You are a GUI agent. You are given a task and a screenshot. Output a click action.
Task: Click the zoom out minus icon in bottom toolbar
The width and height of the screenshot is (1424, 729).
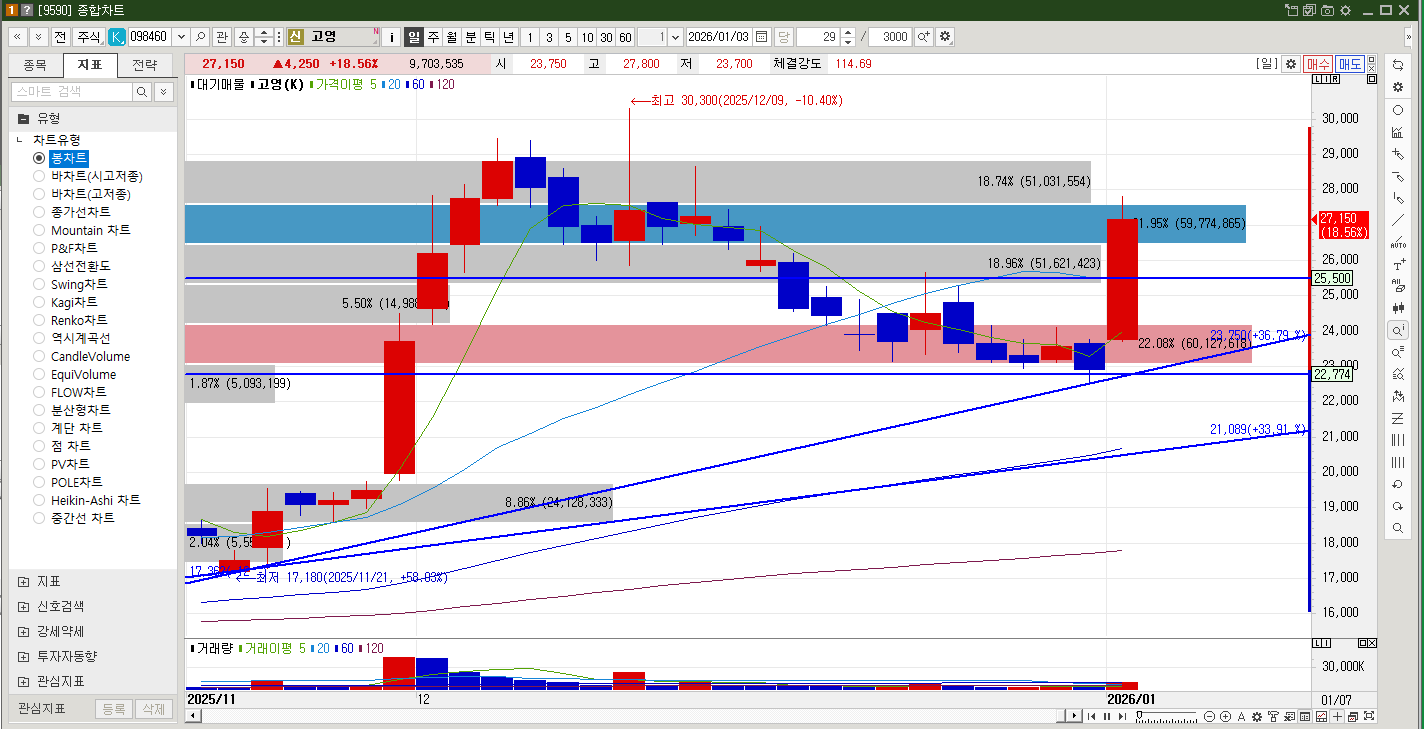tap(1210, 716)
